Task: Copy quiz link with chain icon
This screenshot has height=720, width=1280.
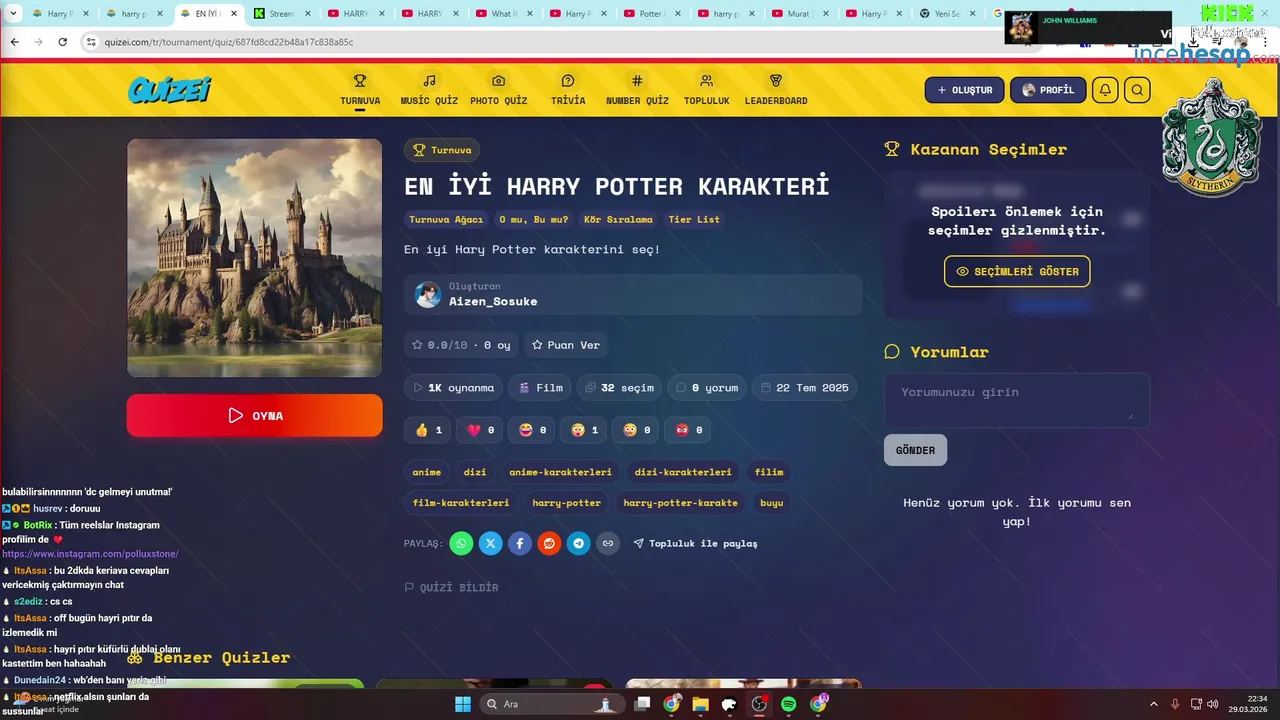Action: click(608, 543)
